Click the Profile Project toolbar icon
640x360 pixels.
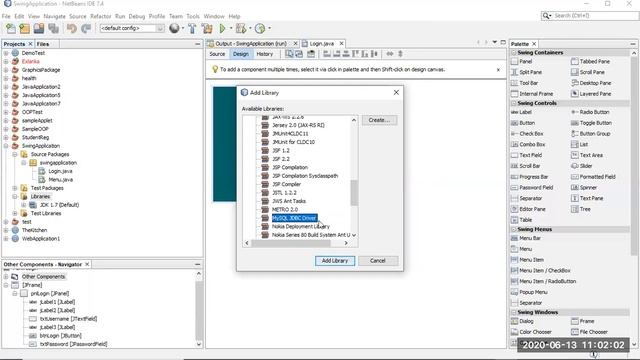(x=260, y=28)
